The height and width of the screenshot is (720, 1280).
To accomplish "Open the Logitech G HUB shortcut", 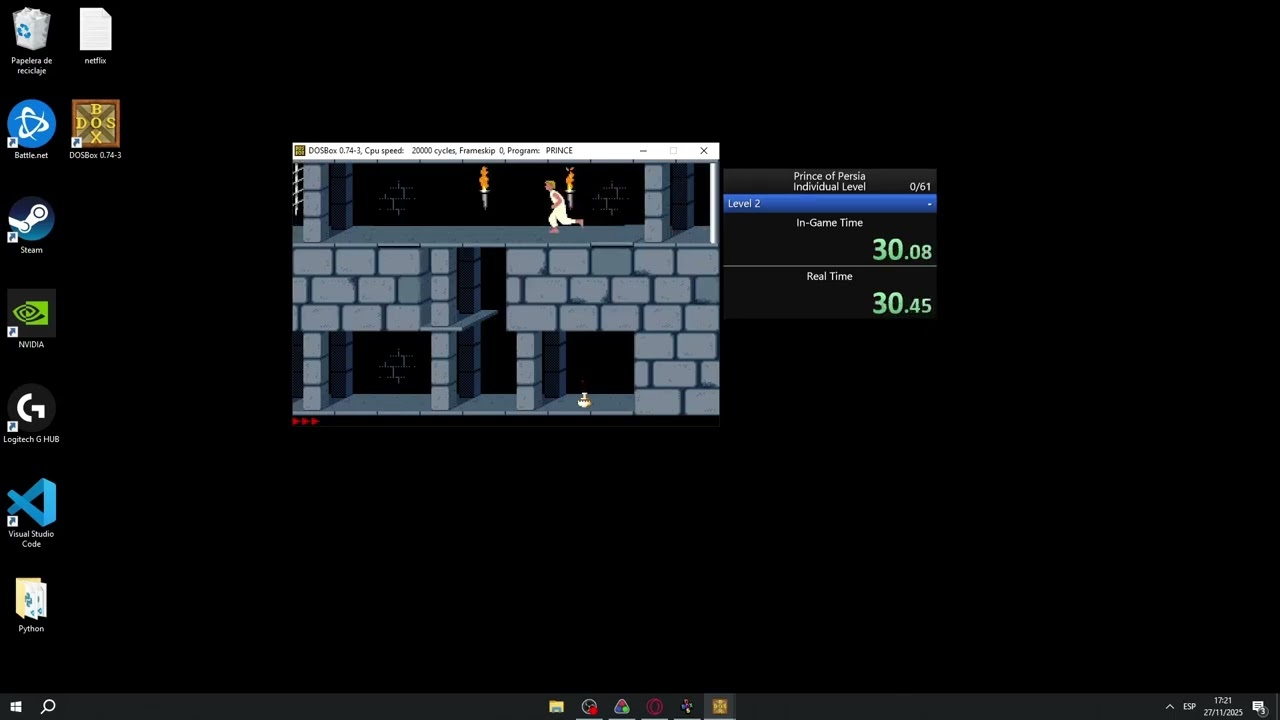I will (x=31, y=415).
